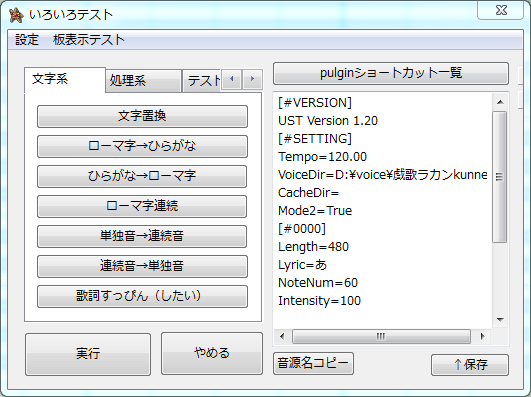Click the [#SETTING] line

tap(315, 139)
